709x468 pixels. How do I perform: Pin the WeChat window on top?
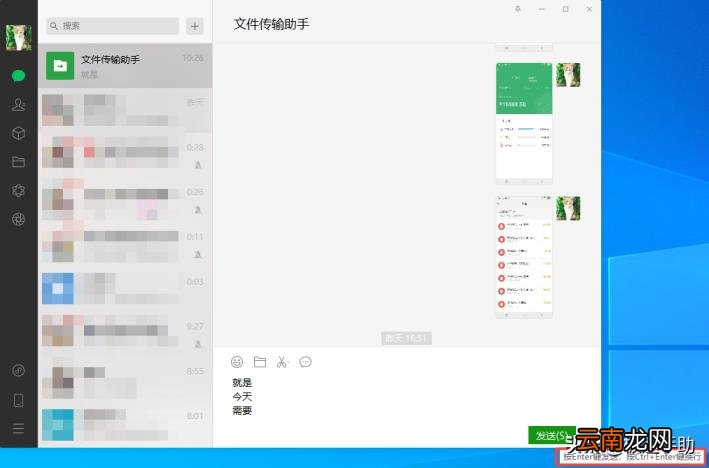pos(518,9)
